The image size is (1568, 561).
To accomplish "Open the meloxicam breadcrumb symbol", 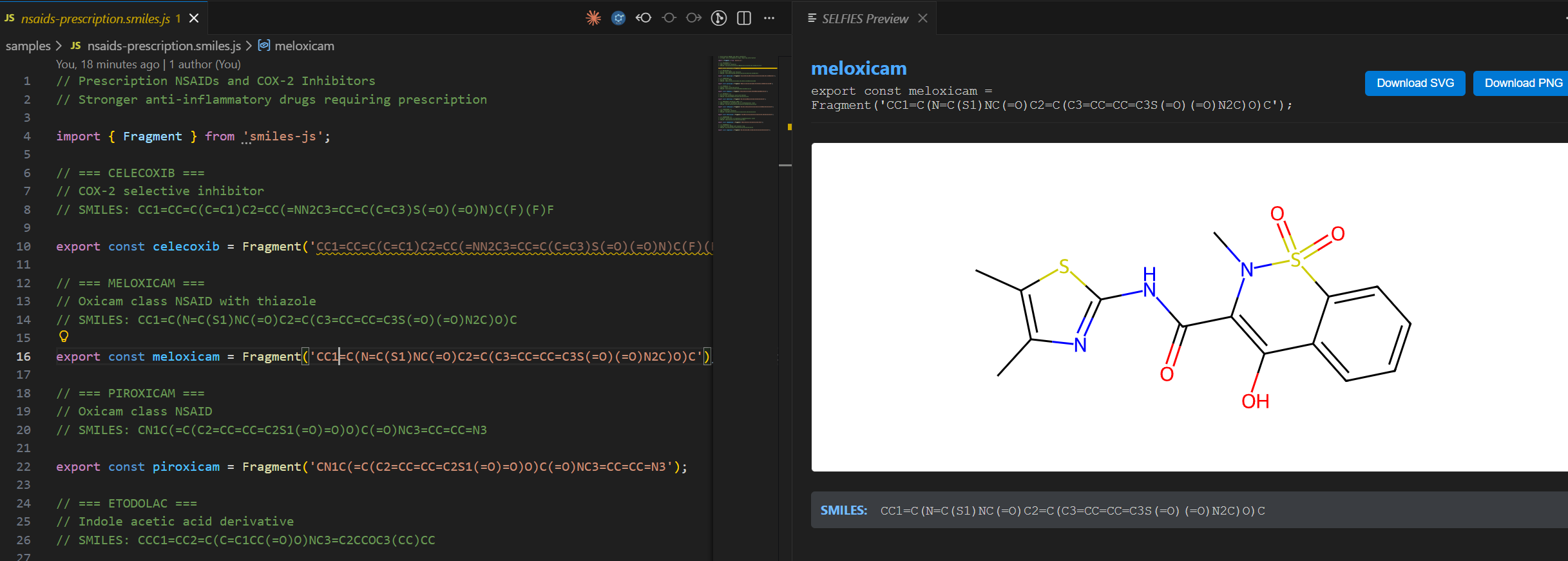I will [304, 46].
